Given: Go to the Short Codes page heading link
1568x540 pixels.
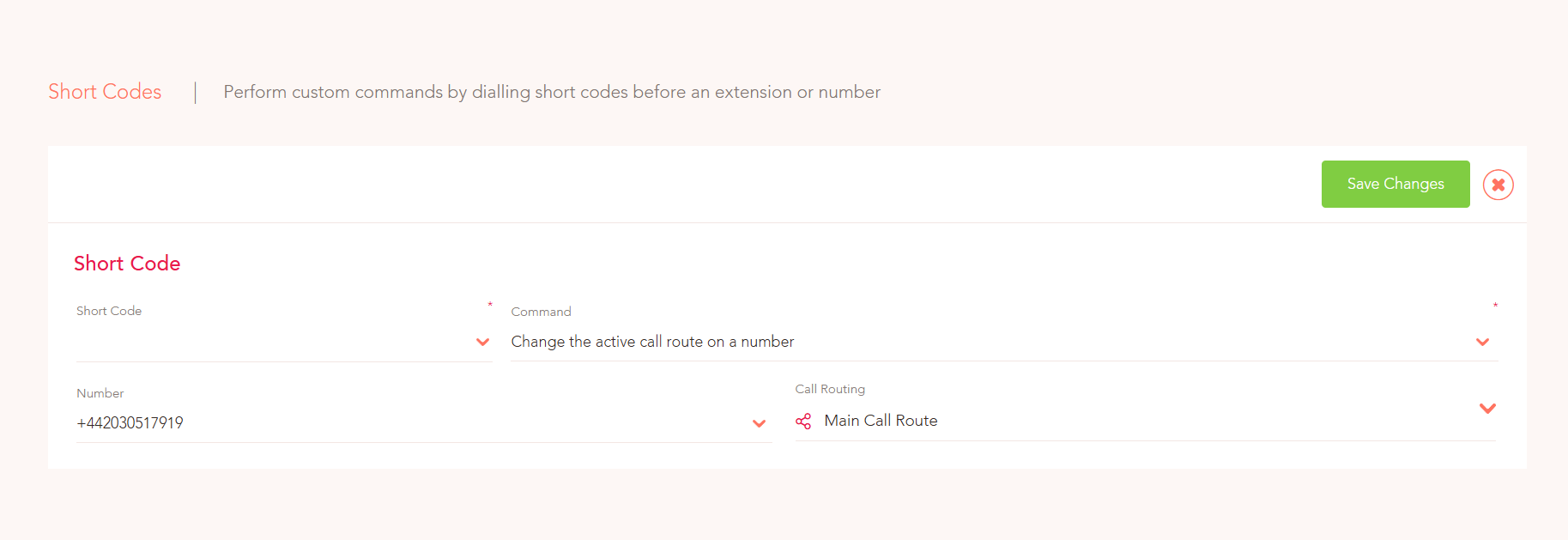Looking at the screenshot, I should (x=105, y=92).
